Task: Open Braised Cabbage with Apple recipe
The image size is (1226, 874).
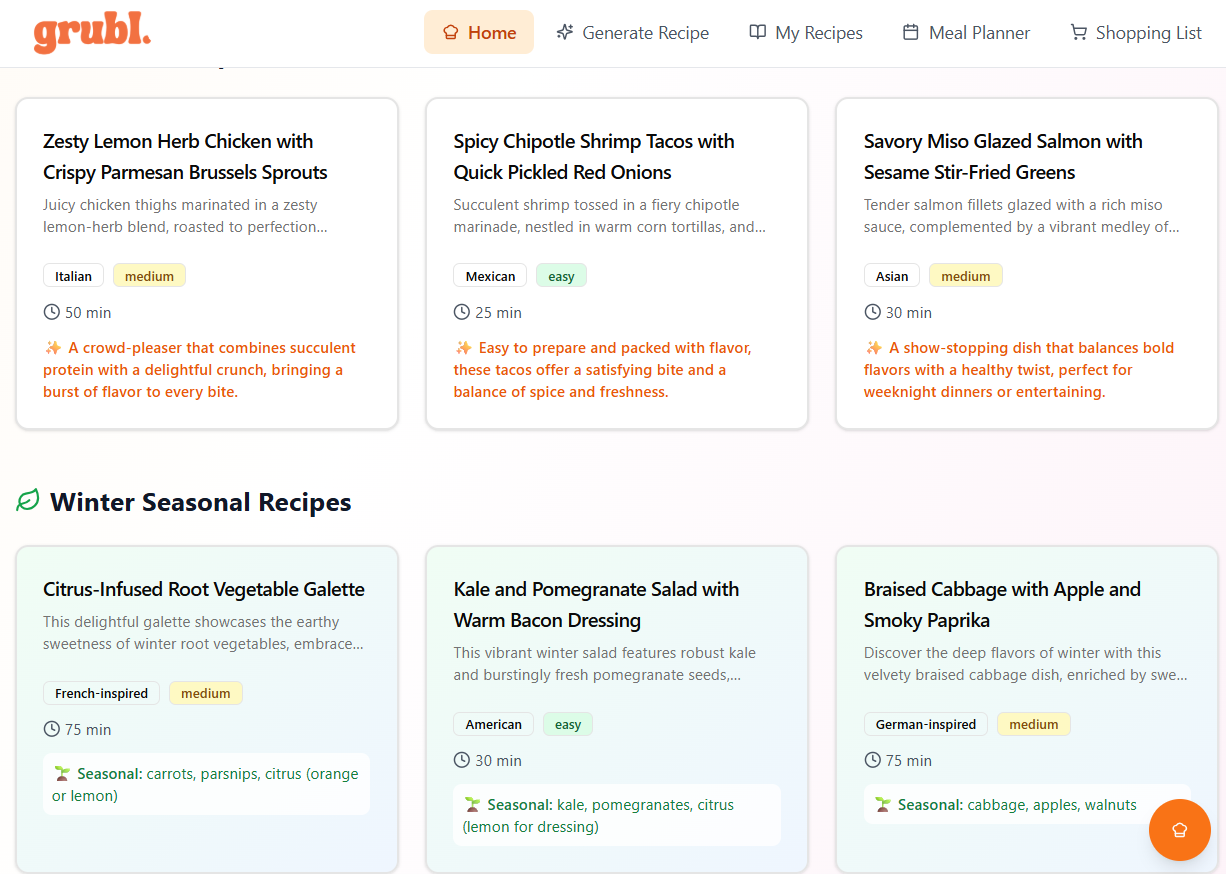Action: click(x=1002, y=604)
